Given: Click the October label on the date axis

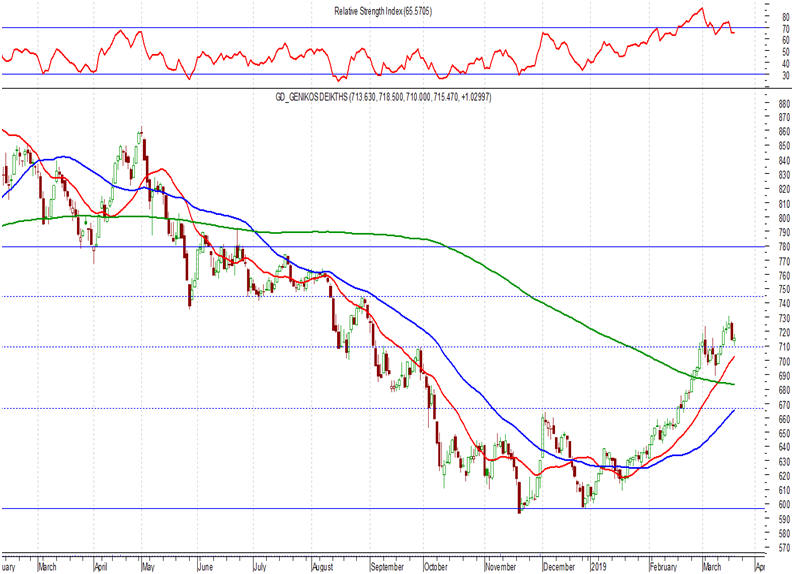Looking at the screenshot, I should [436, 566].
